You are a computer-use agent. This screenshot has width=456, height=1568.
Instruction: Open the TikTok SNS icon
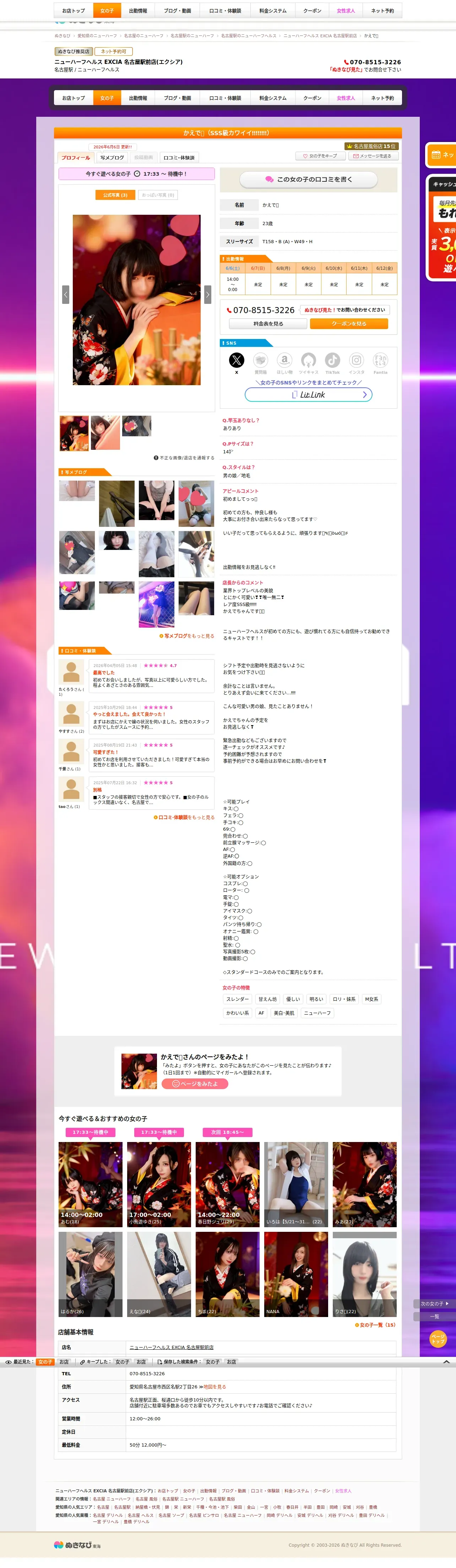click(332, 360)
